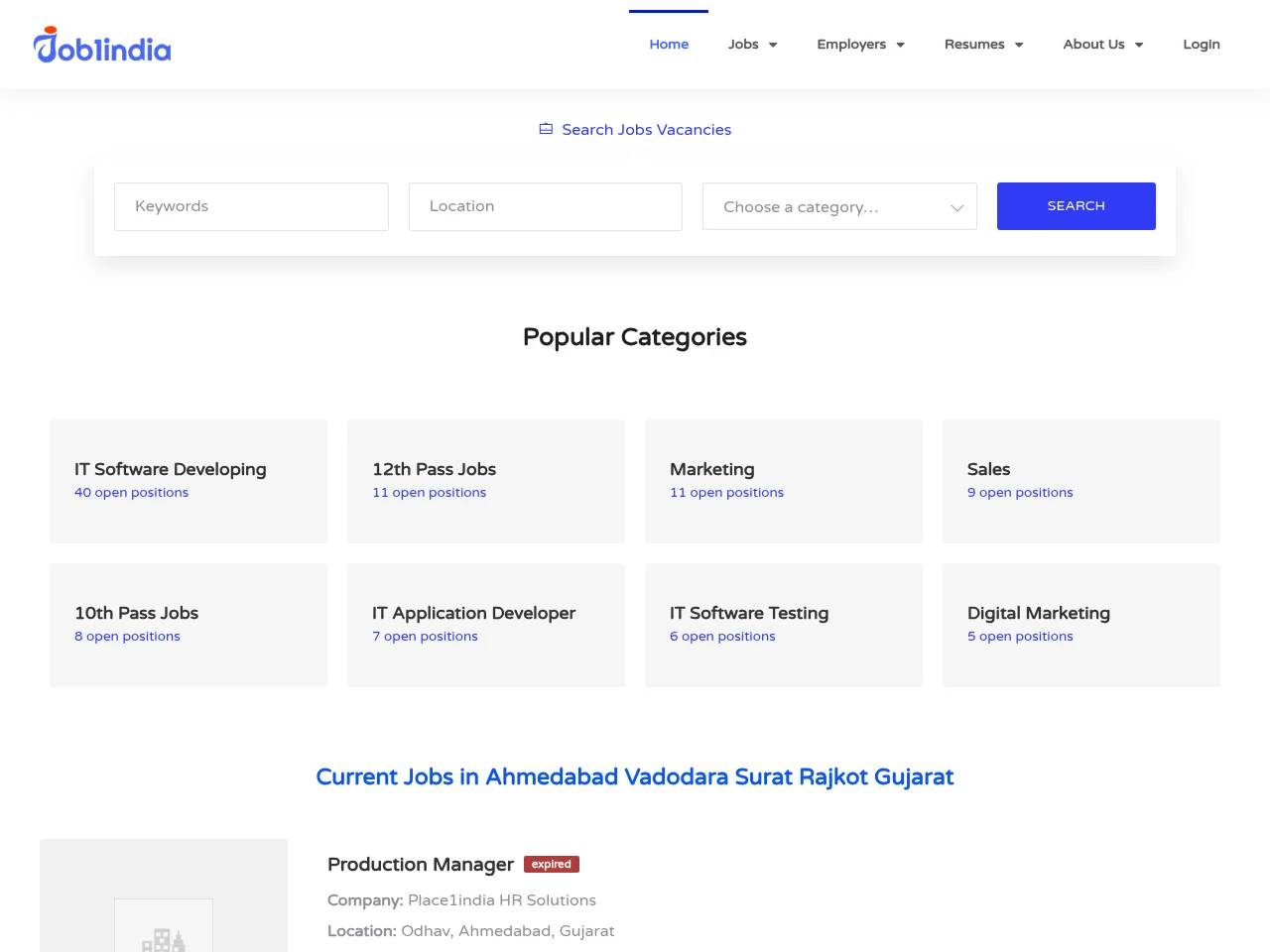This screenshot has width=1270, height=952.
Task: Open the Marketing category card
Action: 784,481
